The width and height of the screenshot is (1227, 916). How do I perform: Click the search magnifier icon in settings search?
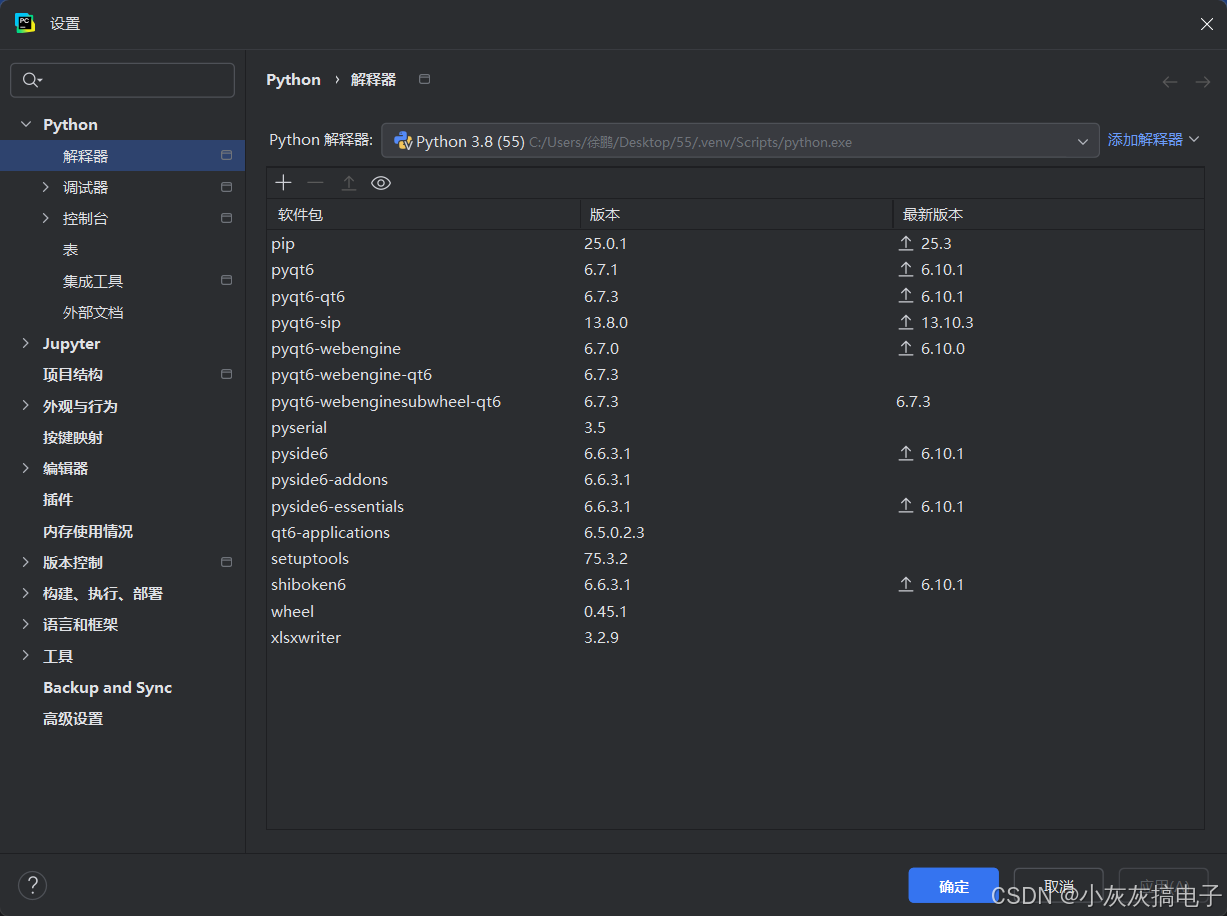pyautogui.click(x=31, y=80)
